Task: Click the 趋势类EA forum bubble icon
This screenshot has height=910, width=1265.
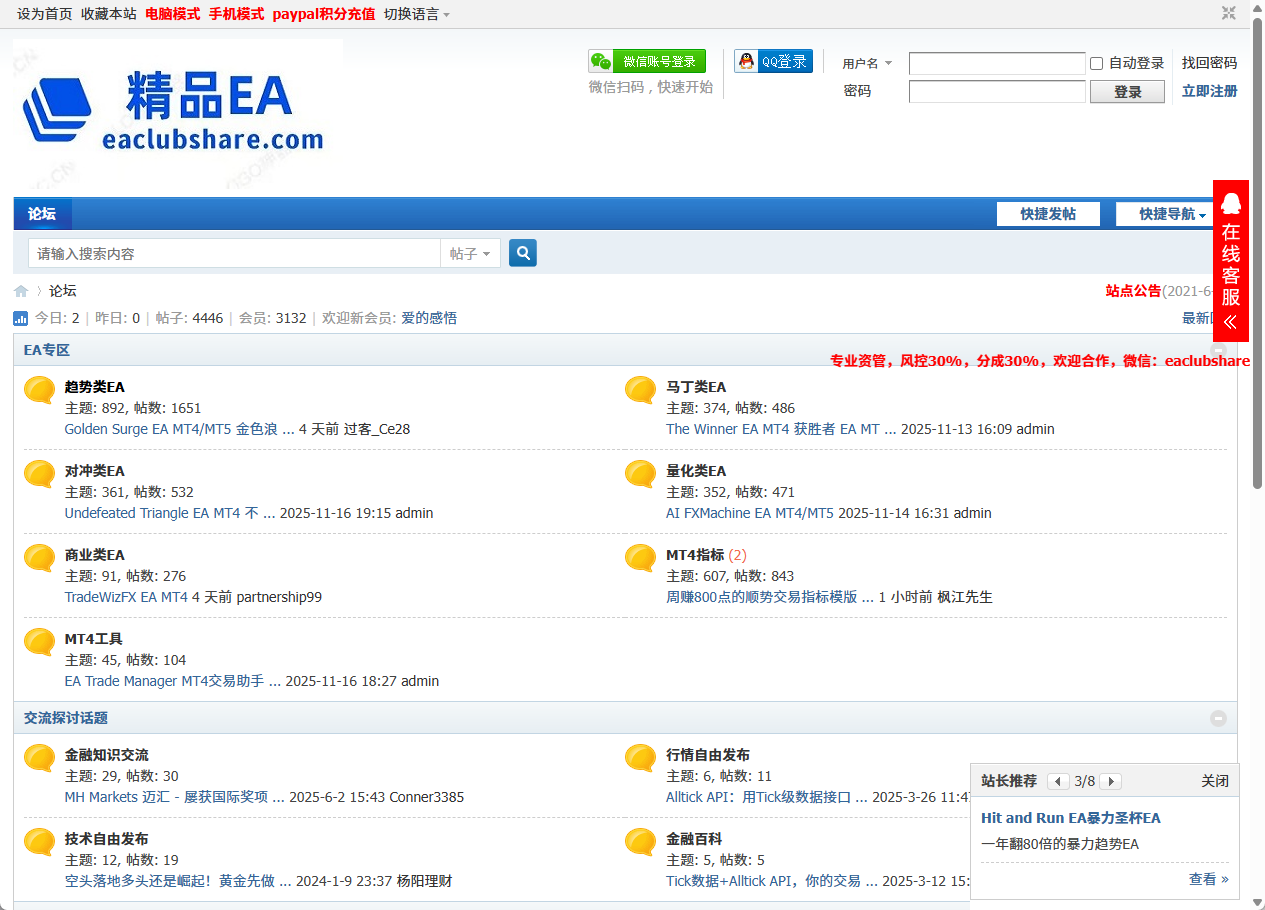Action: tap(40, 390)
